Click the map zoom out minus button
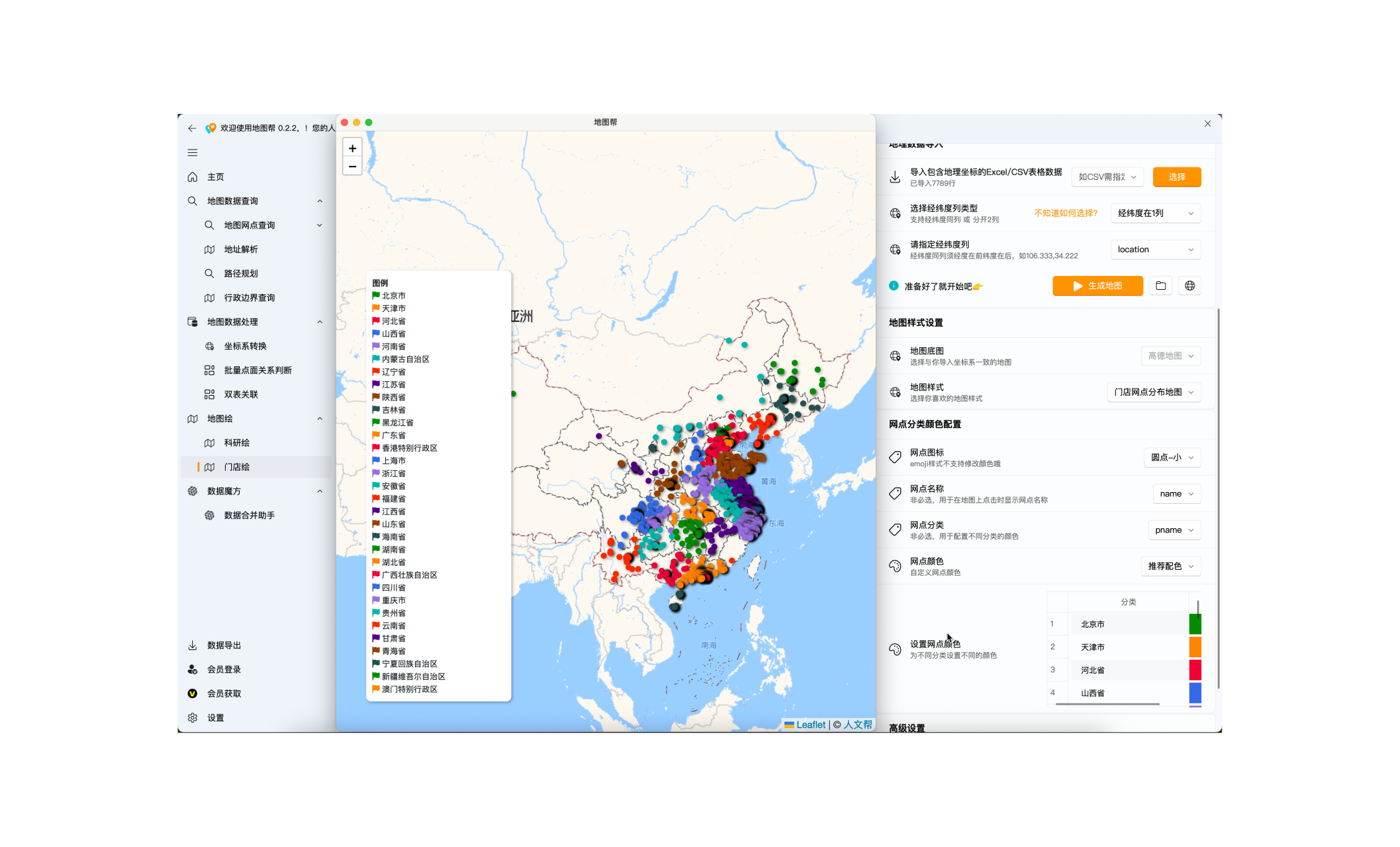Viewport: 1400px width, 847px height. [x=352, y=167]
